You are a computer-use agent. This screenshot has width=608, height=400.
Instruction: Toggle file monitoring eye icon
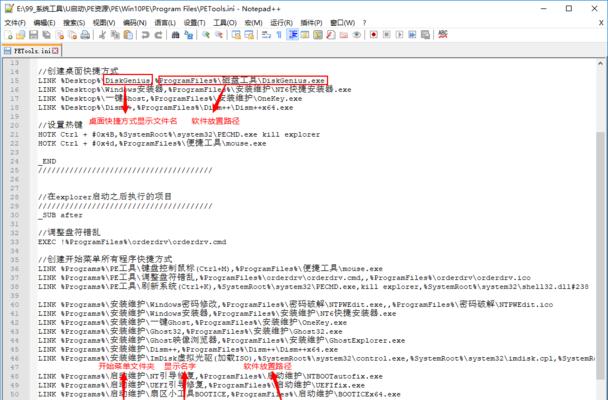pos(357,35)
